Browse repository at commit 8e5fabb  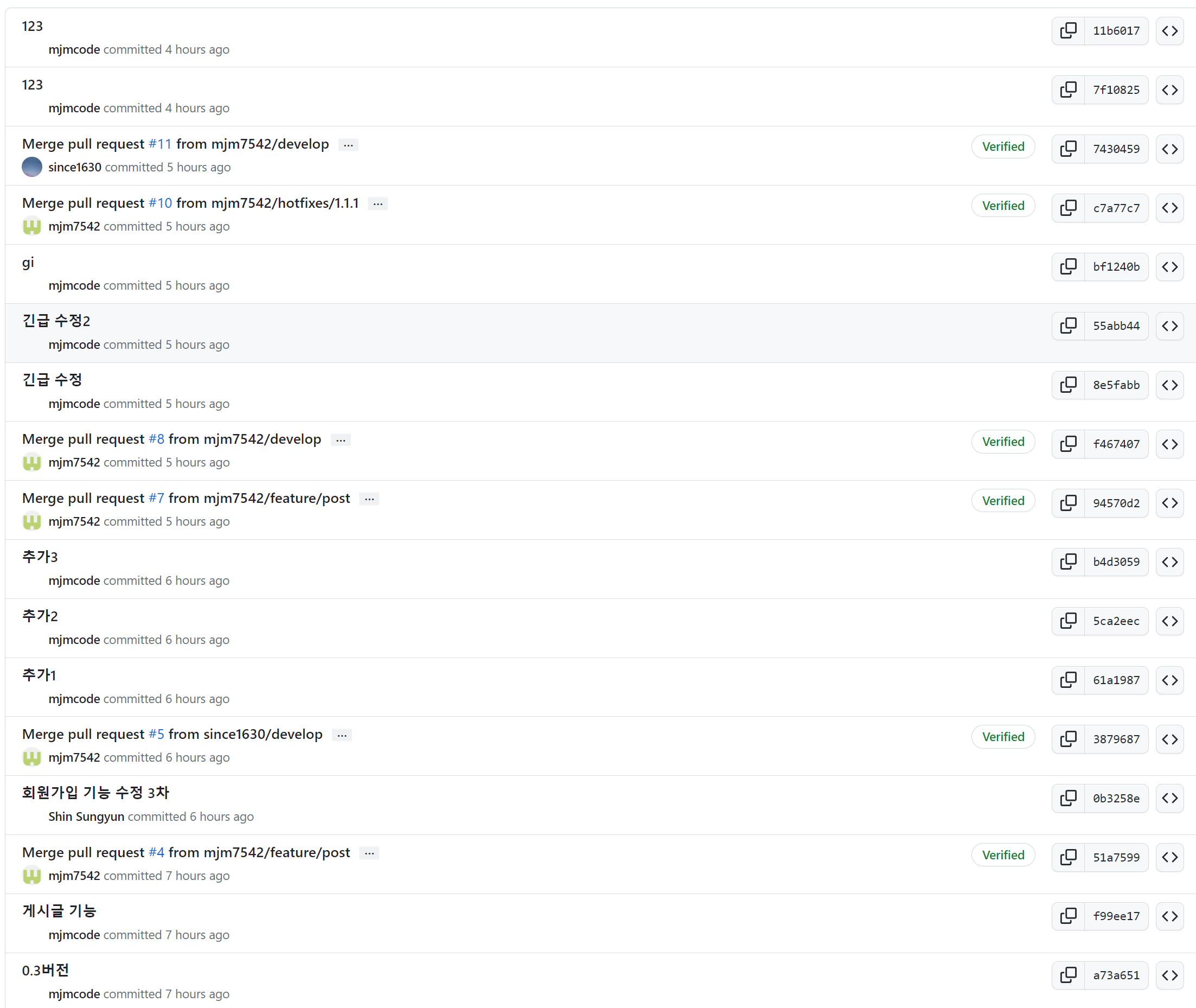pos(1169,385)
